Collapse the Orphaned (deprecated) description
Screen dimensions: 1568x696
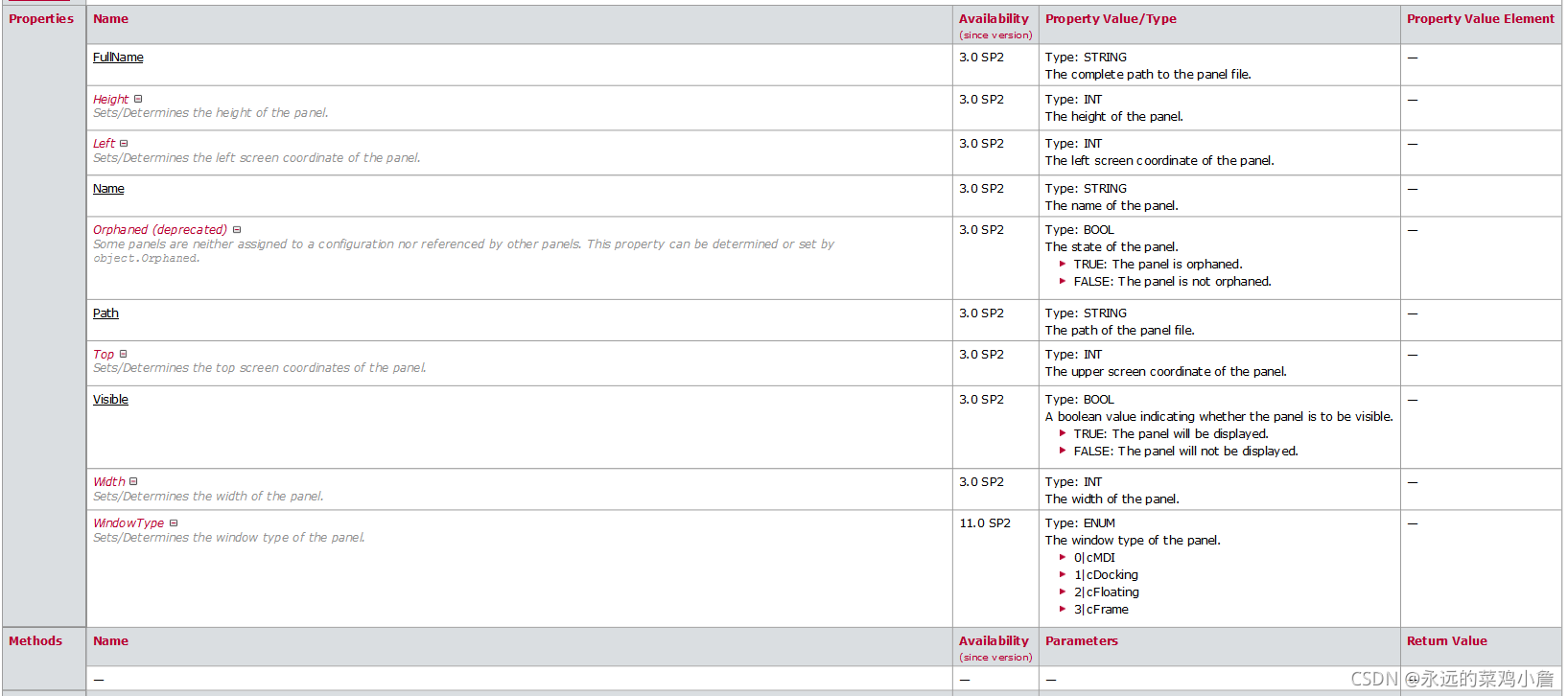pos(237,230)
